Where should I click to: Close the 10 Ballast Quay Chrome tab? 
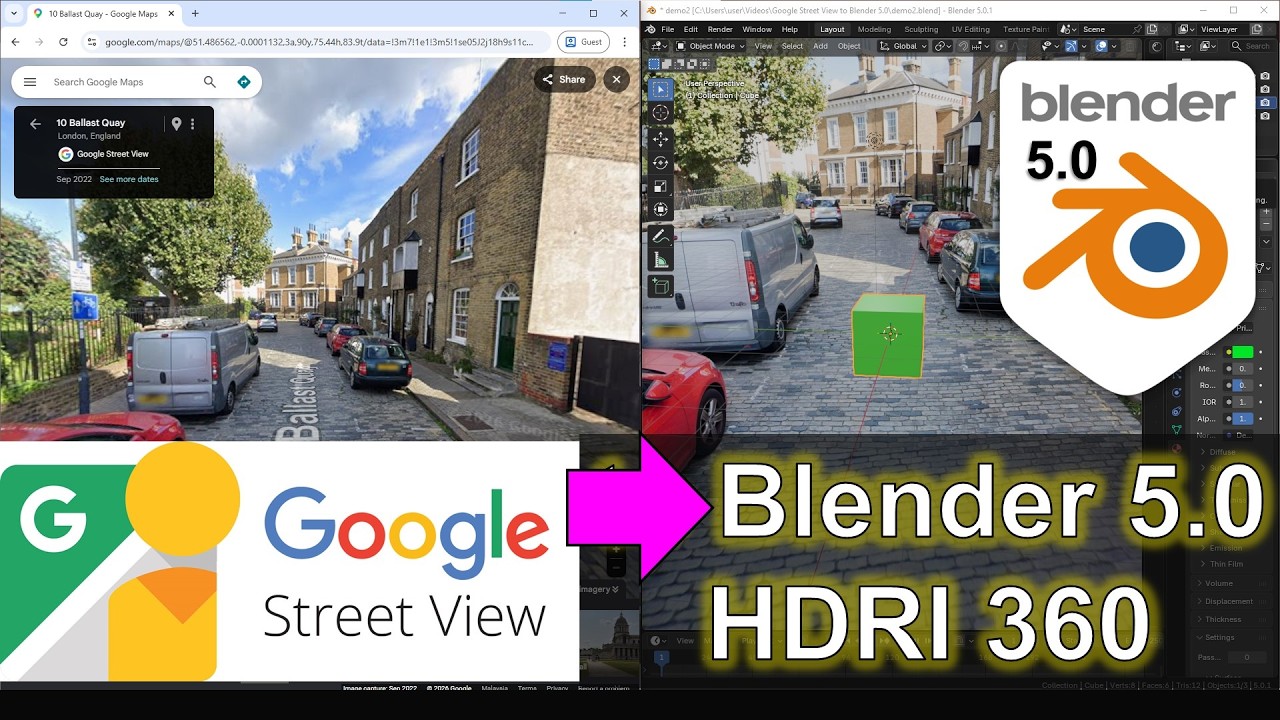click(x=172, y=13)
